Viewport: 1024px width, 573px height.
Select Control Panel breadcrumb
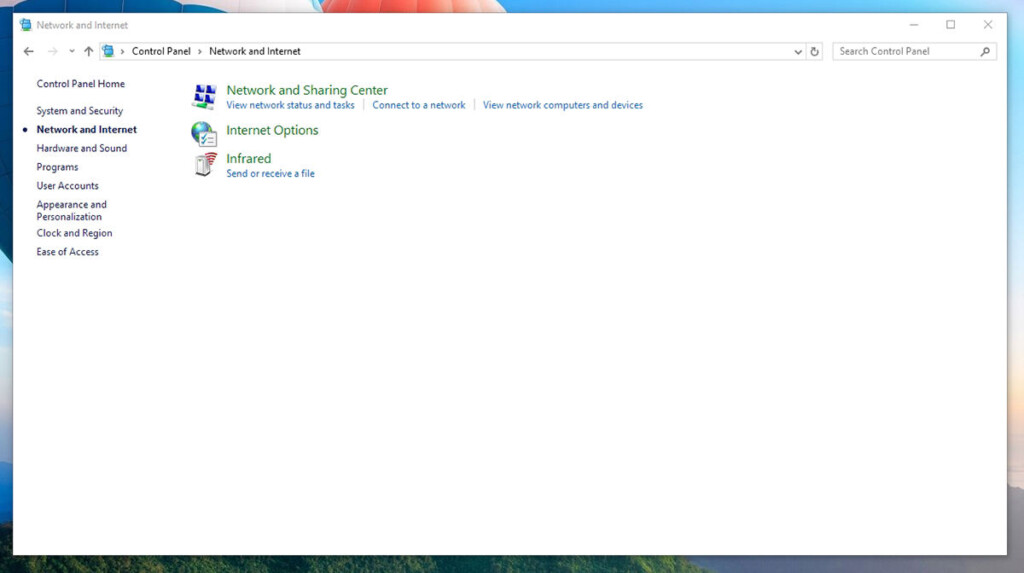point(161,51)
